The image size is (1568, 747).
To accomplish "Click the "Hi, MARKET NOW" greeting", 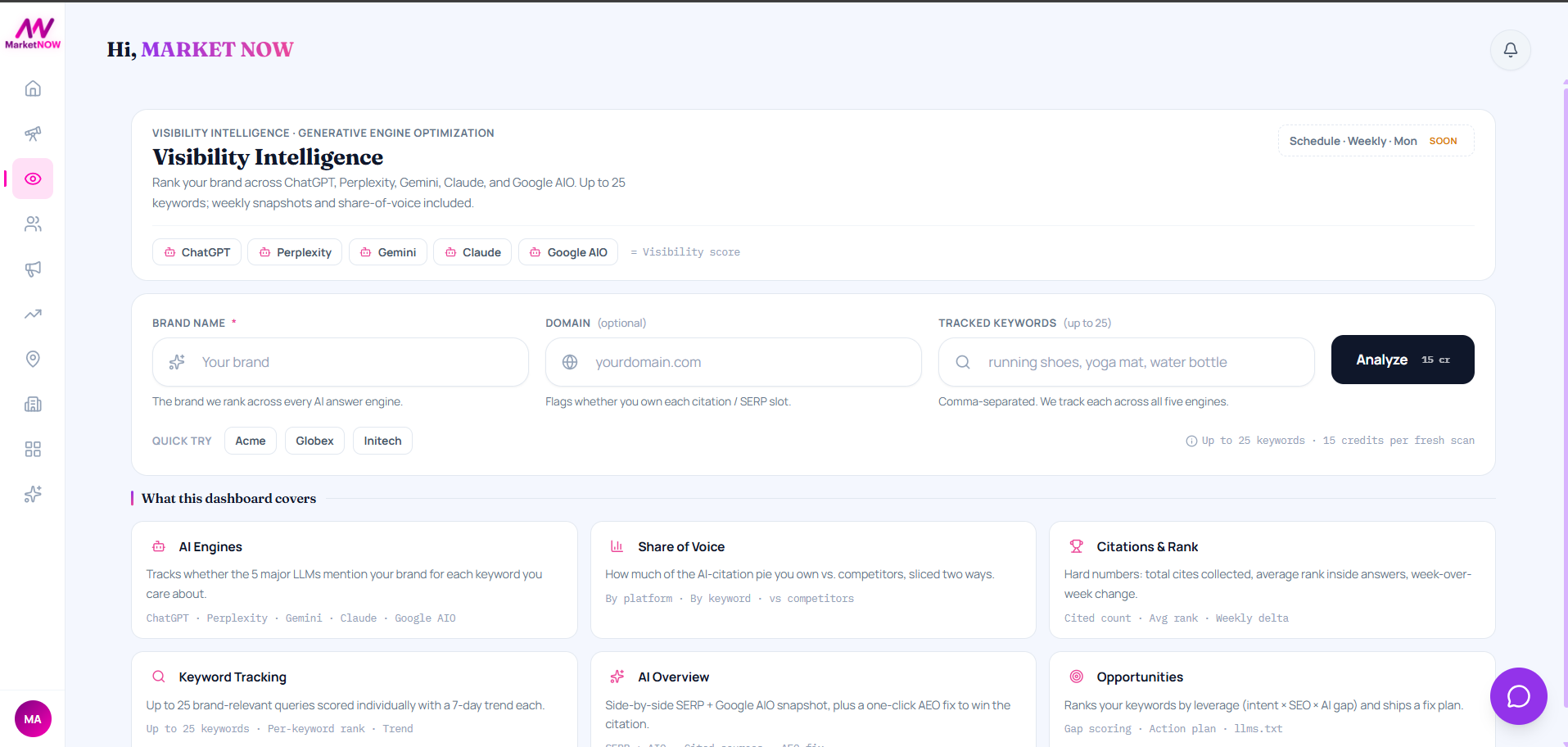I will point(200,50).
